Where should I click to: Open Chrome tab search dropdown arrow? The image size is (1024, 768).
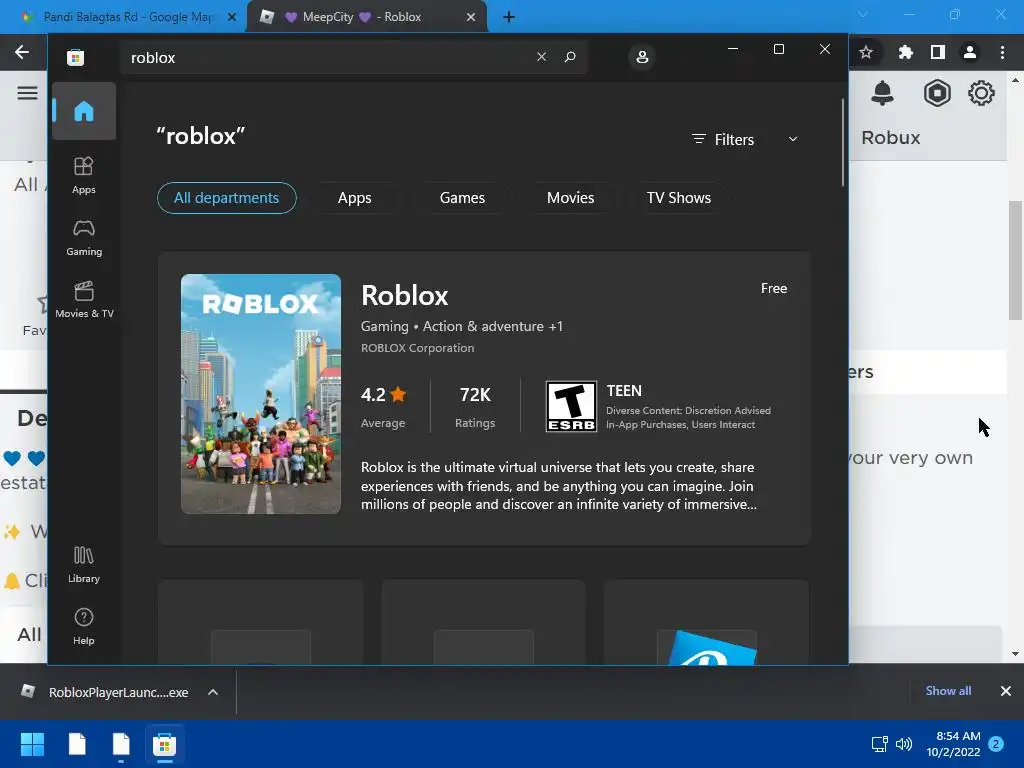pyautogui.click(x=863, y=14)
